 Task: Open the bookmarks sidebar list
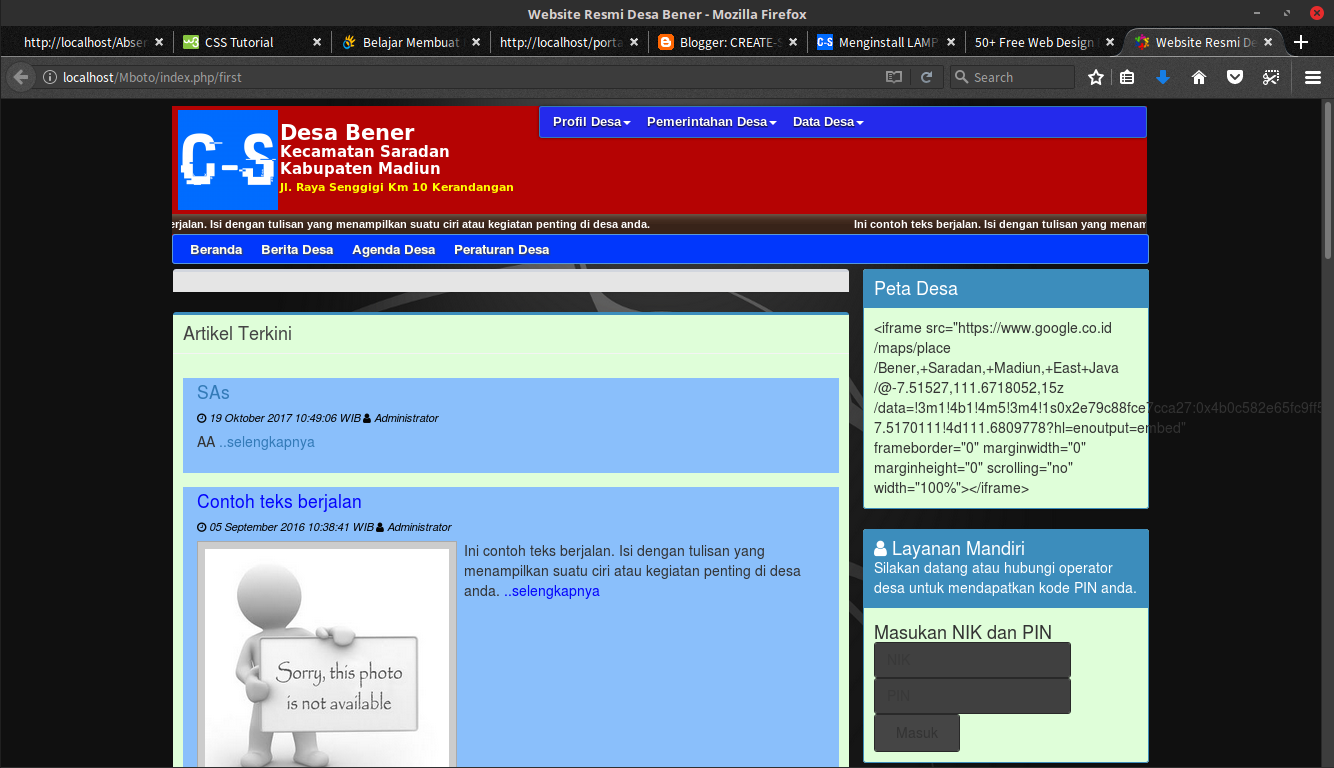[x=1127, y=76]
